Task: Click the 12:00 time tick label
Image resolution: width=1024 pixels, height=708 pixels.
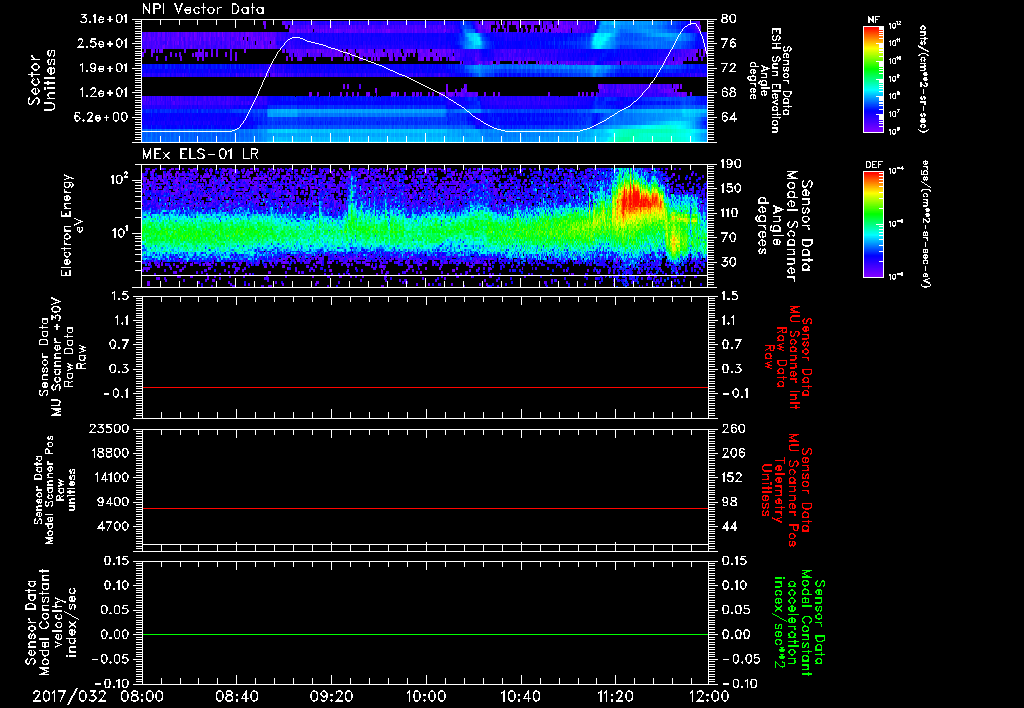Action: [x=709, y=697]
